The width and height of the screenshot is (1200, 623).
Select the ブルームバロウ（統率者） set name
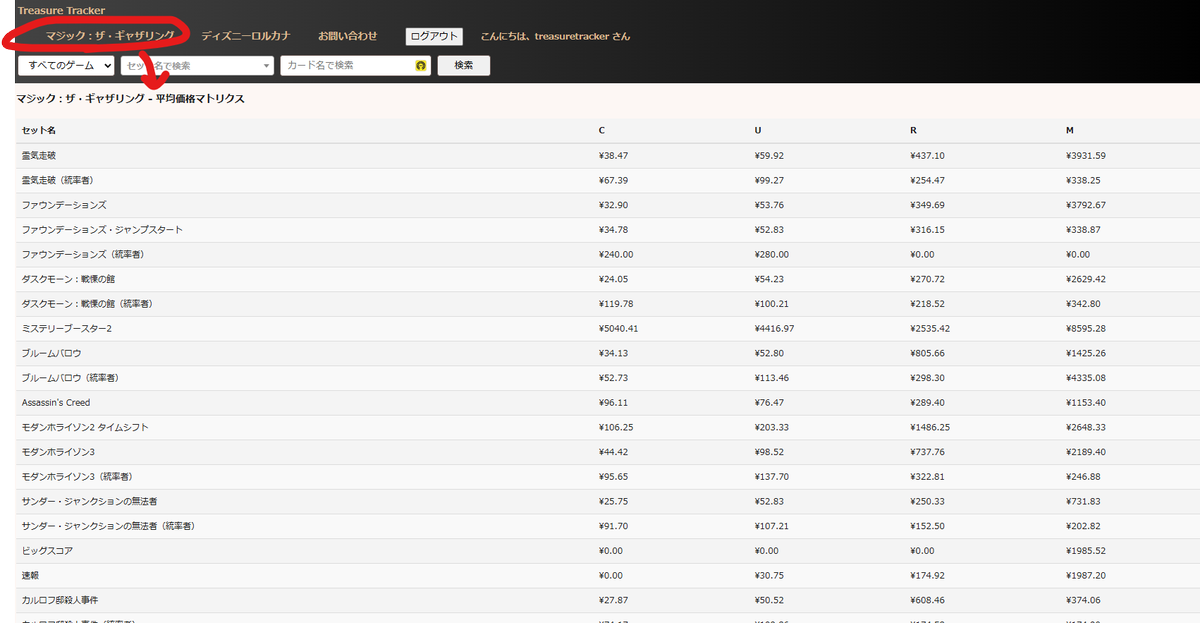[70, 378]
